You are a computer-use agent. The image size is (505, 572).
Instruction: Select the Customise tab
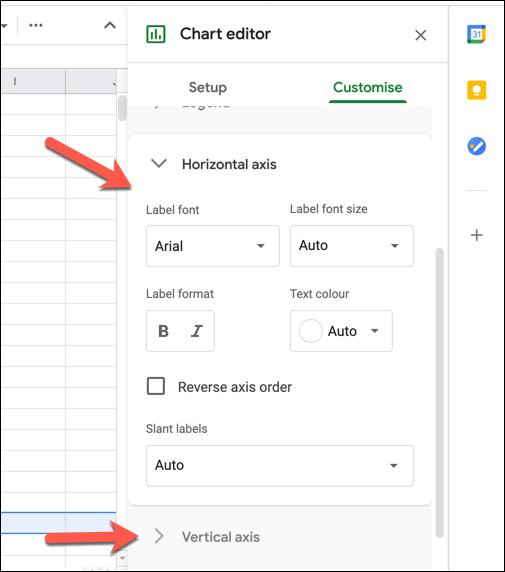(x=367, y=88)
